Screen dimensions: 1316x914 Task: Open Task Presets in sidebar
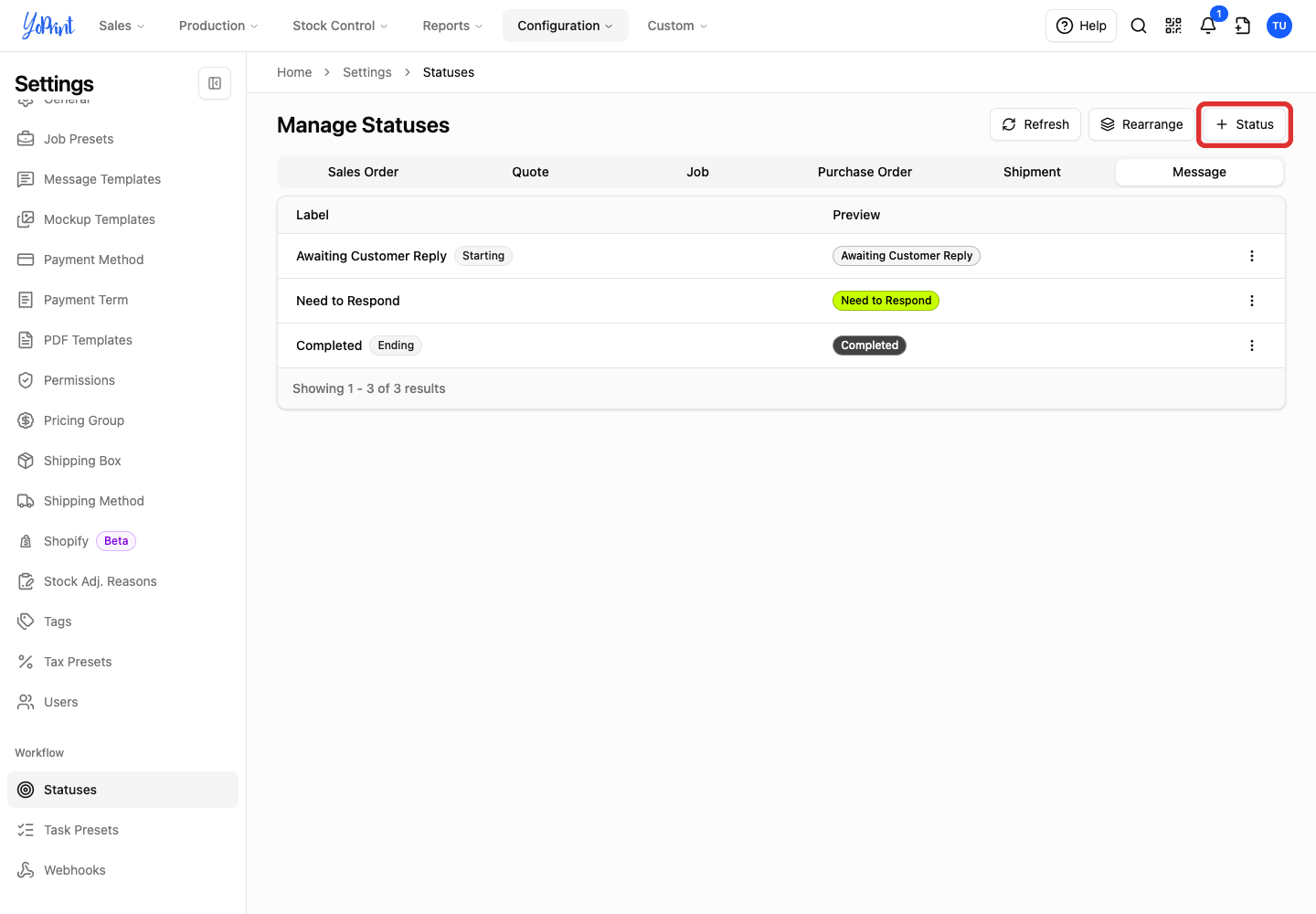(x=122, y=830)
